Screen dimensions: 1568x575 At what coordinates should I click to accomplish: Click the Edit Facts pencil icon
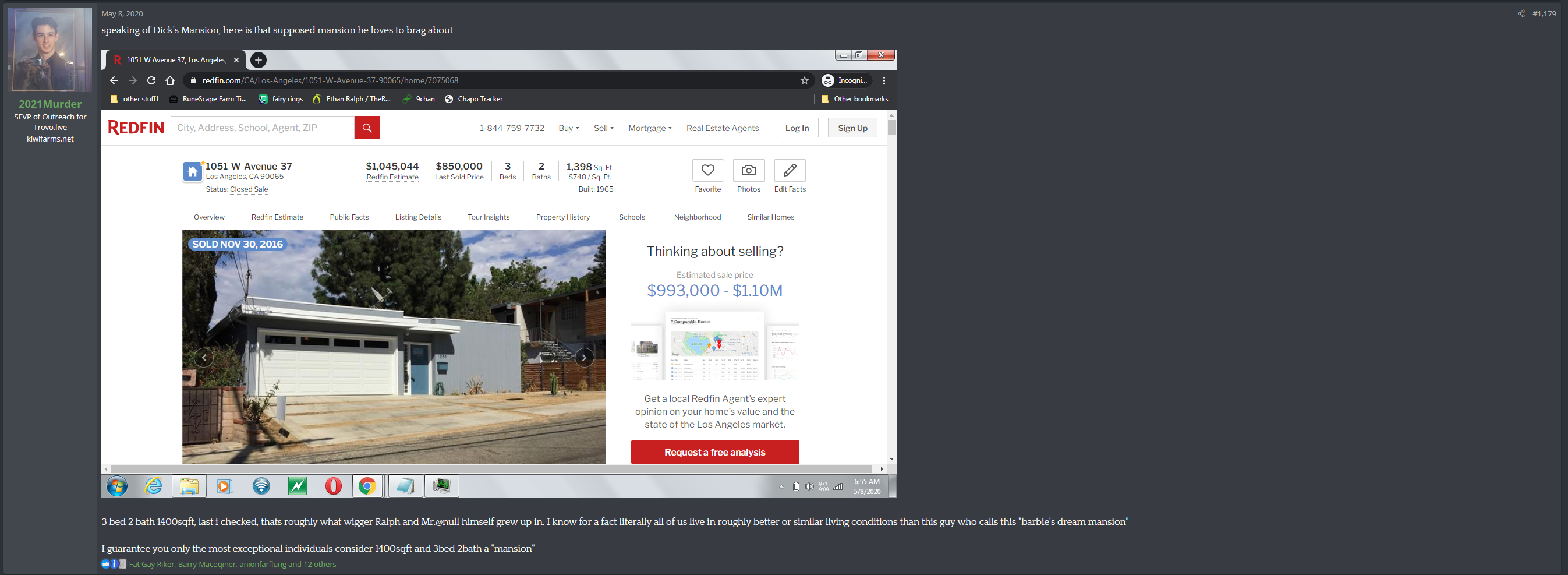pos(790,171)
